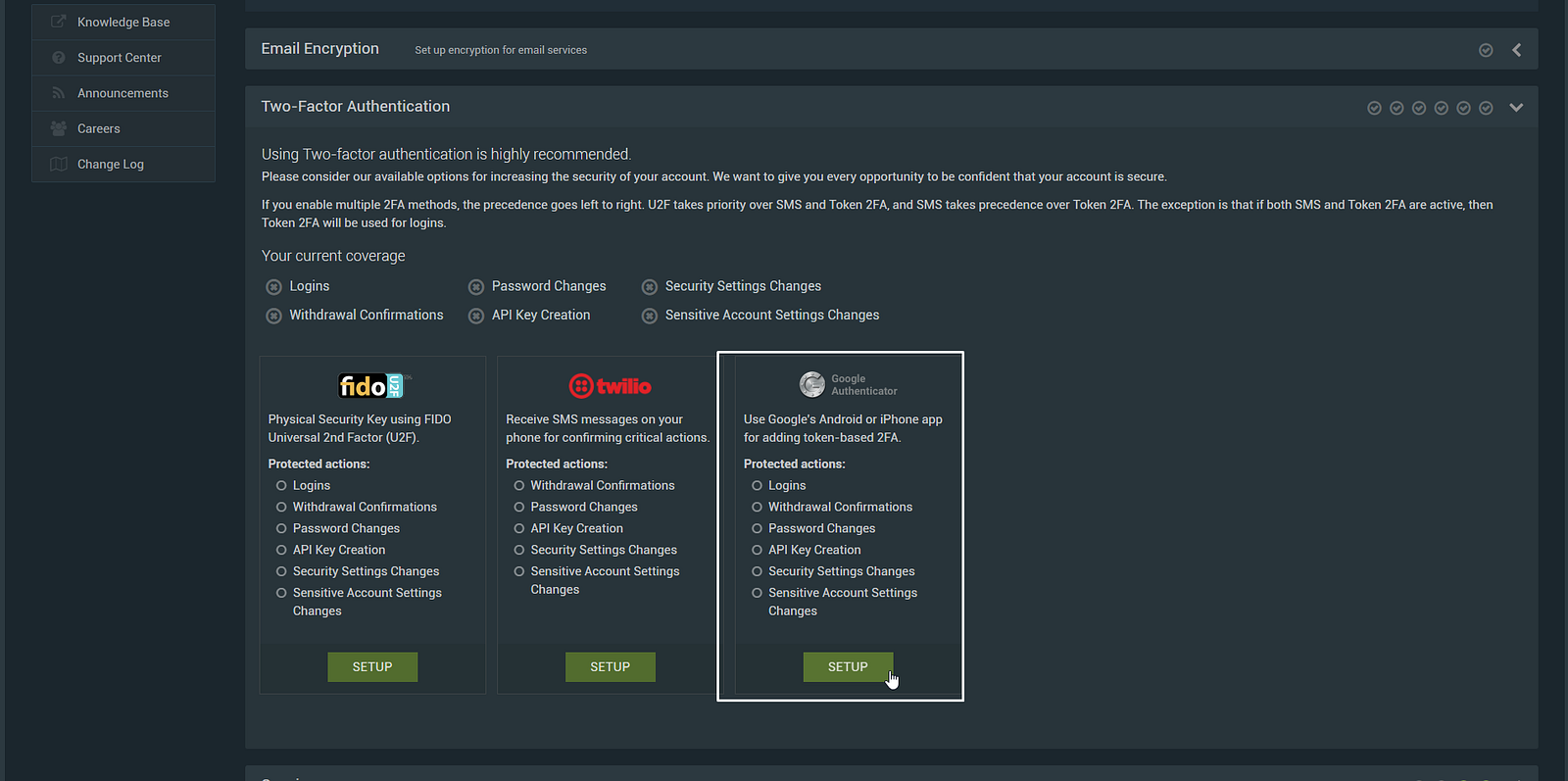Click the FIDO U2F logo
The height and width of the screenshot is (781, 1568).
point(372,386)
